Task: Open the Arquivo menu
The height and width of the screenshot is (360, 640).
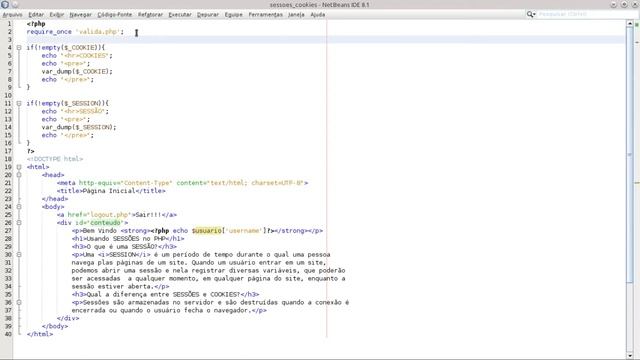Action: pos(13,15)
